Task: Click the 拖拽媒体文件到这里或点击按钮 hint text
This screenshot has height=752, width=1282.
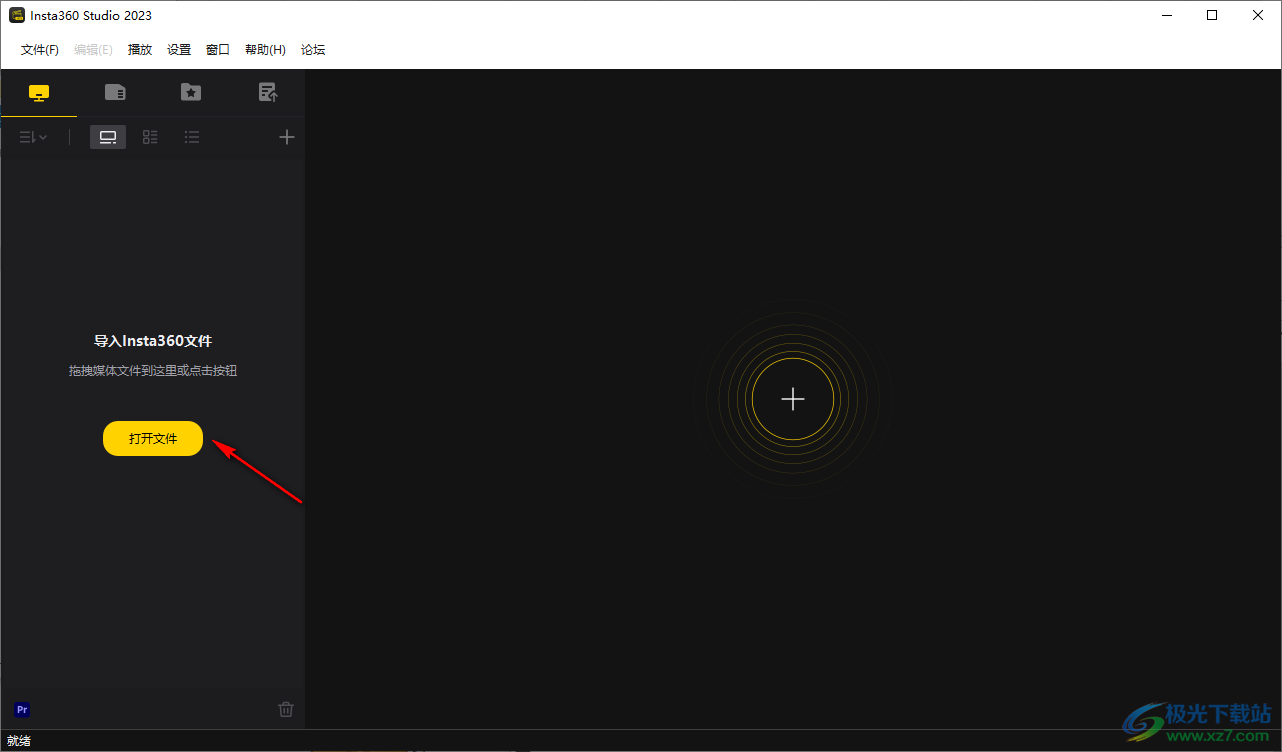Action: coord(153,371)
